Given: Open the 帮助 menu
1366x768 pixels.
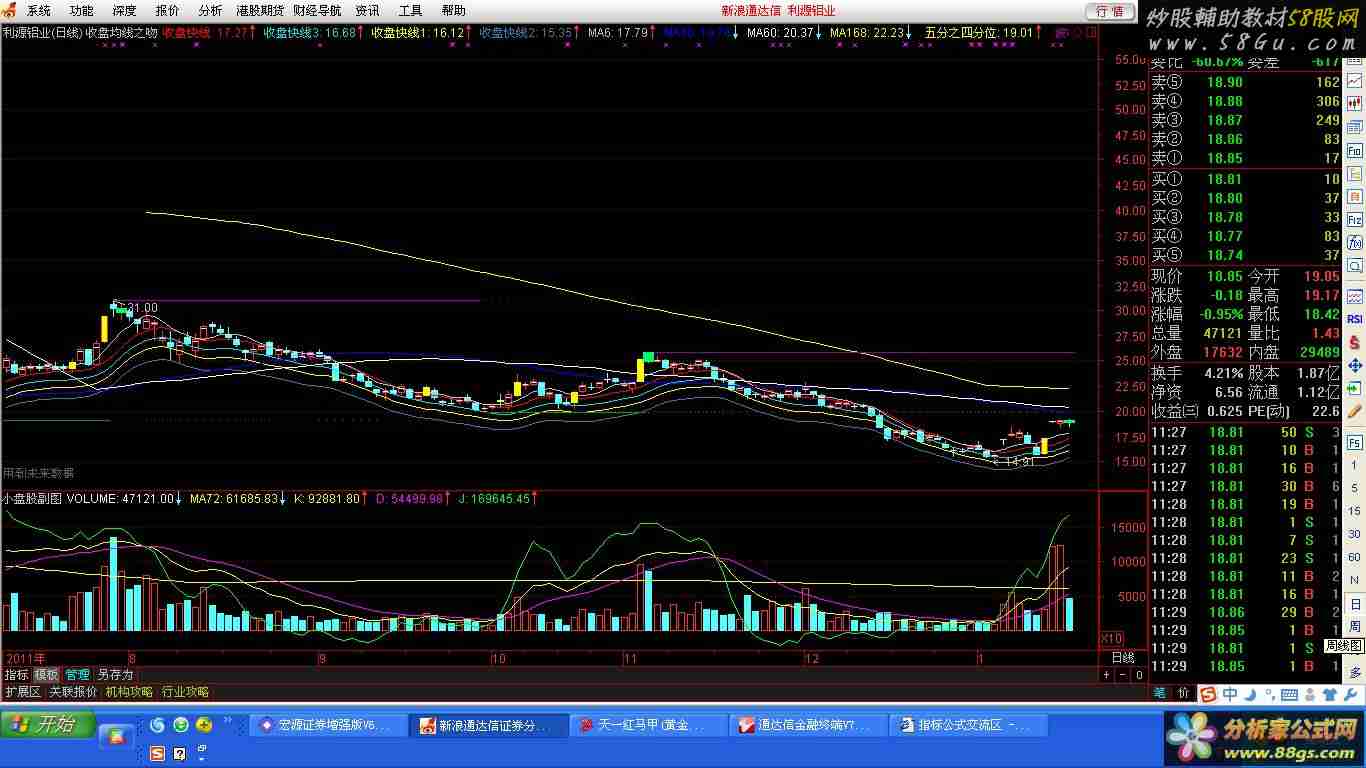Looking at the screenshot, I should 453,10.
